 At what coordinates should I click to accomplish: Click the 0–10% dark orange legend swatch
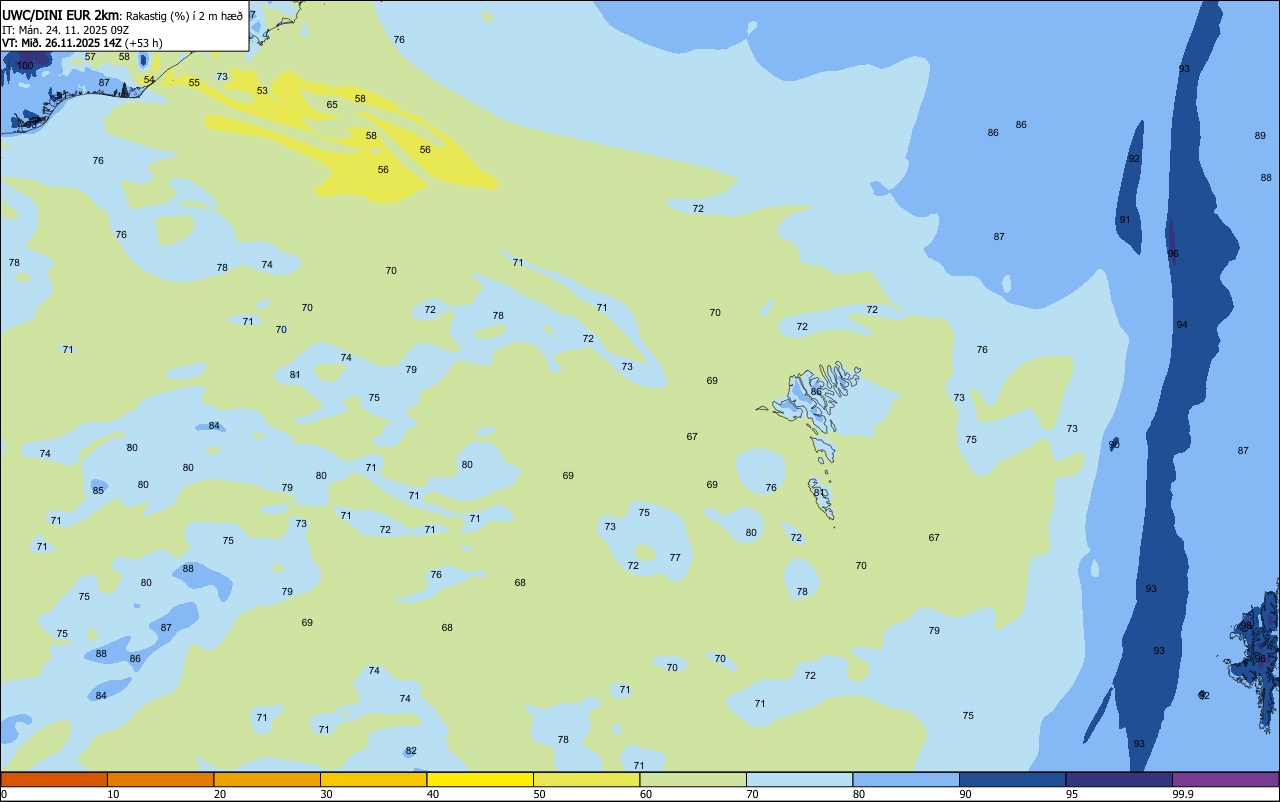[54, 779]
